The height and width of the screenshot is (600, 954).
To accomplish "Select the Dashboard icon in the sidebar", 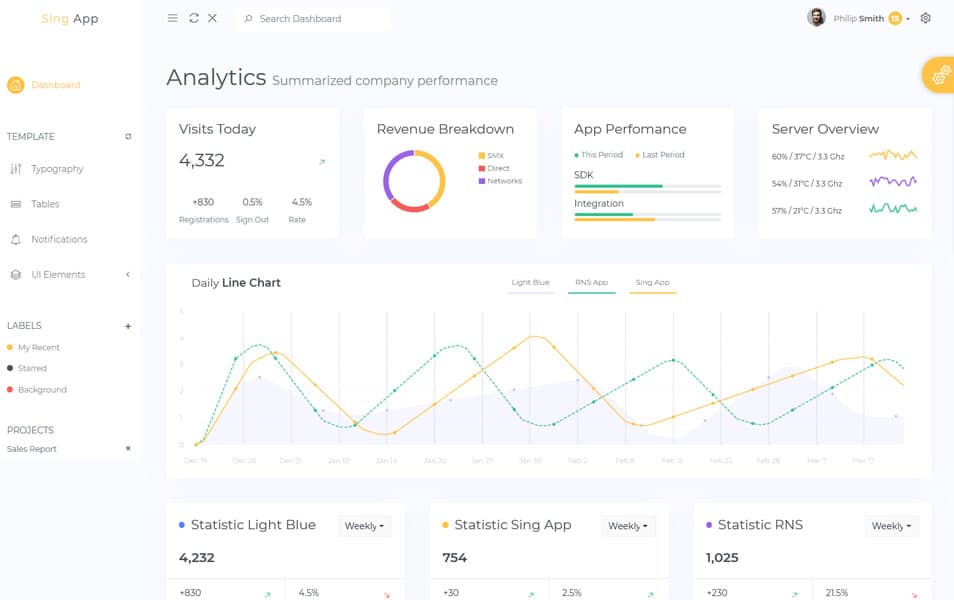I will click(14, 85).
